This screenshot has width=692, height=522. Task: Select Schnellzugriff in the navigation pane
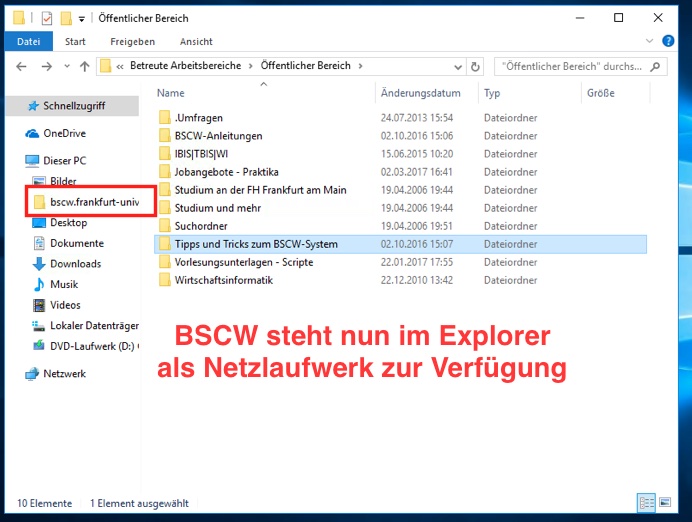pos(73,106)
